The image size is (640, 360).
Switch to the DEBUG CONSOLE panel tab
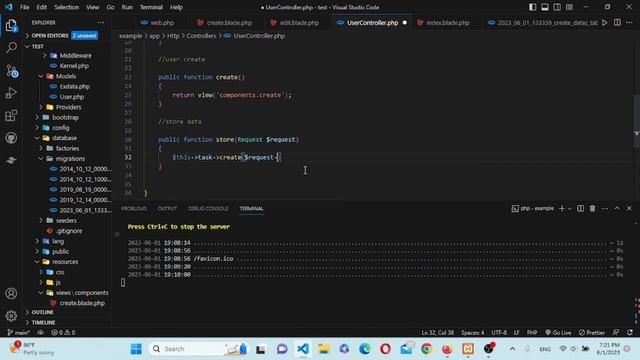pyautogui.click(x=208, y=209)
